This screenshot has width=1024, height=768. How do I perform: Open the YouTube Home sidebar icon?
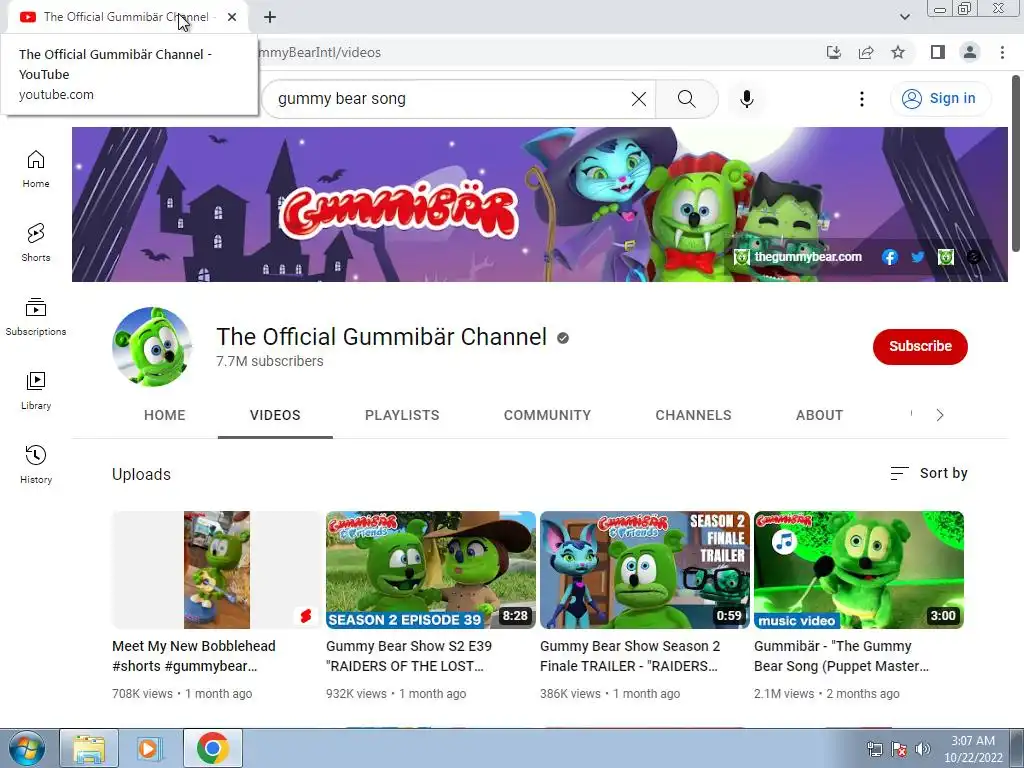(x=36, y=168)
